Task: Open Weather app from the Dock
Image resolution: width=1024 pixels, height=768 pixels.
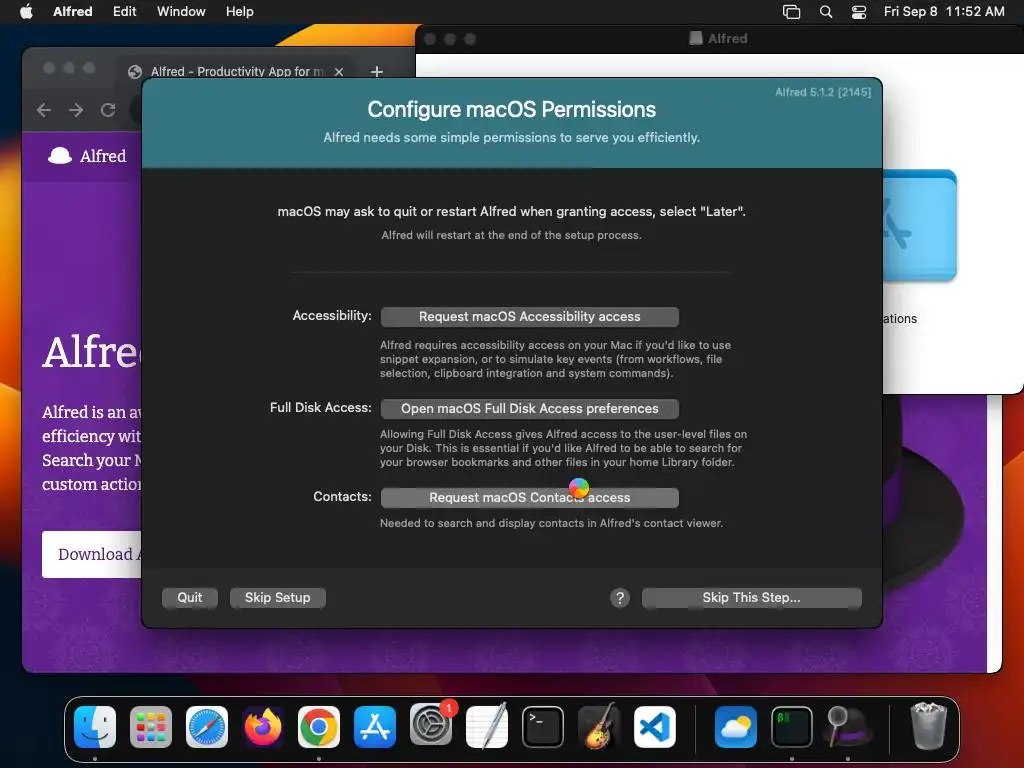Action: tap(735, 726)
